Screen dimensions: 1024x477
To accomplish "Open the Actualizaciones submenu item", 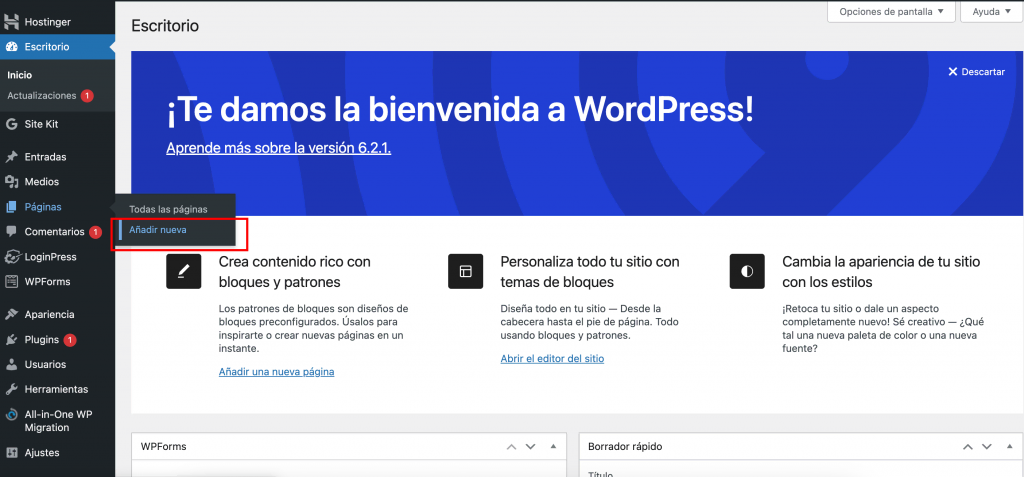I will [x=42, y=96].
